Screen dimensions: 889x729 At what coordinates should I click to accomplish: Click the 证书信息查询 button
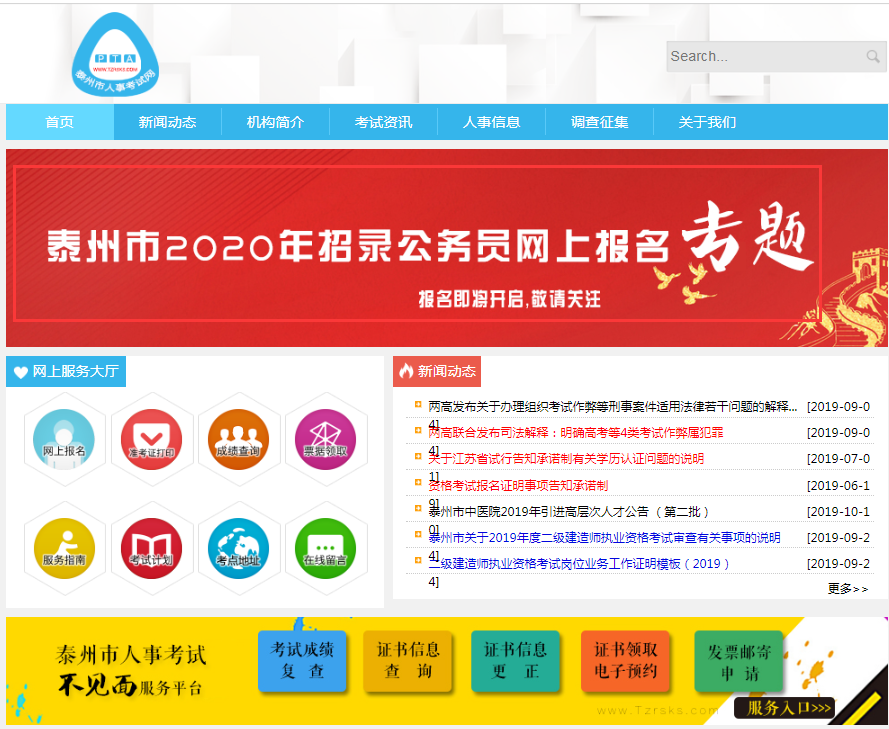[408, 660]
